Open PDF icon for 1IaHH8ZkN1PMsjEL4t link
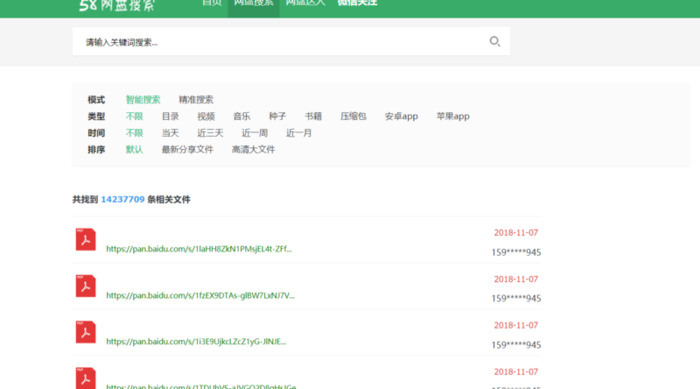 point(86,239)
